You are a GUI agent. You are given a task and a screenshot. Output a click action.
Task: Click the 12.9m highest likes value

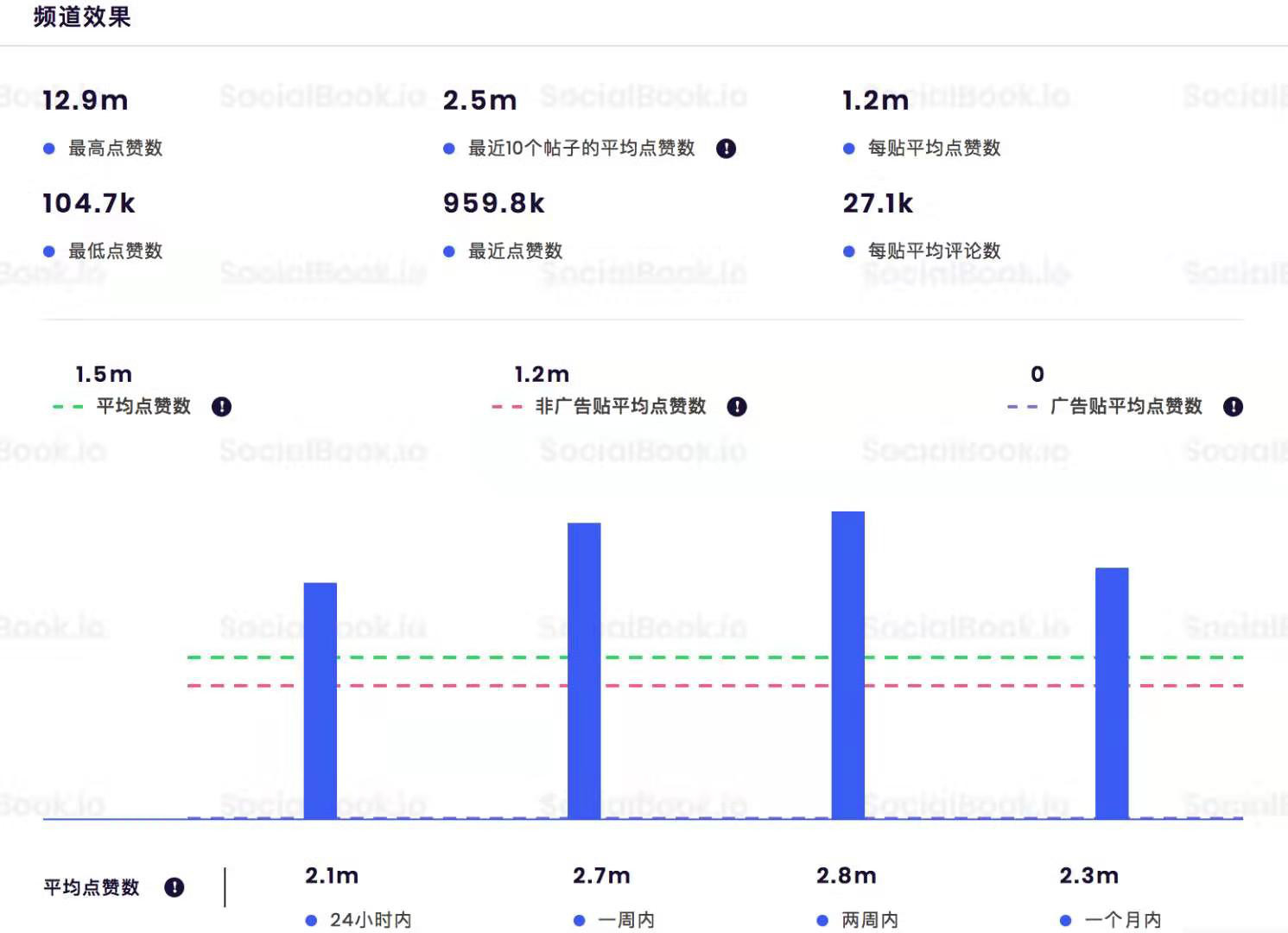(x=86, y=100)
